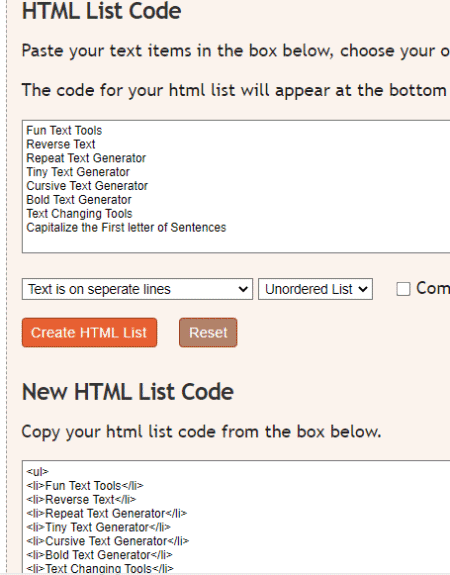
Task: Click 'Bold Text Generator' line in input box
Action: [x=79, y=200]
